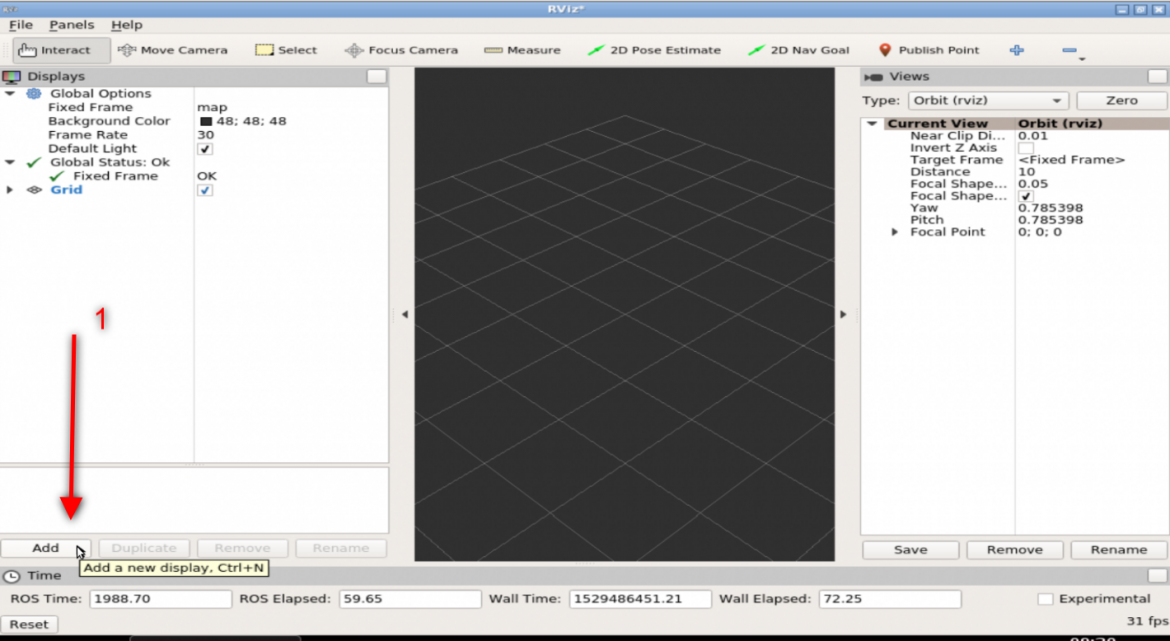Expand the Focal Point property
The image size is (1170, 641).
pos(895,232)
